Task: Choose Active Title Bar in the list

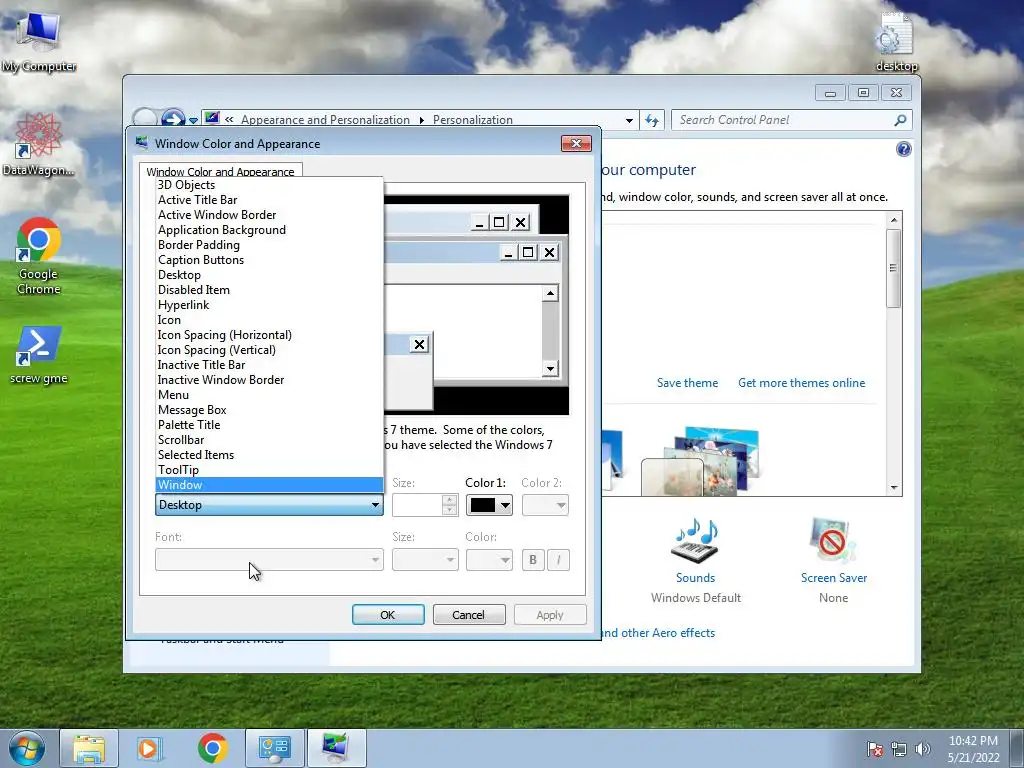Action: pyautogui.click(x=269, y=200)
